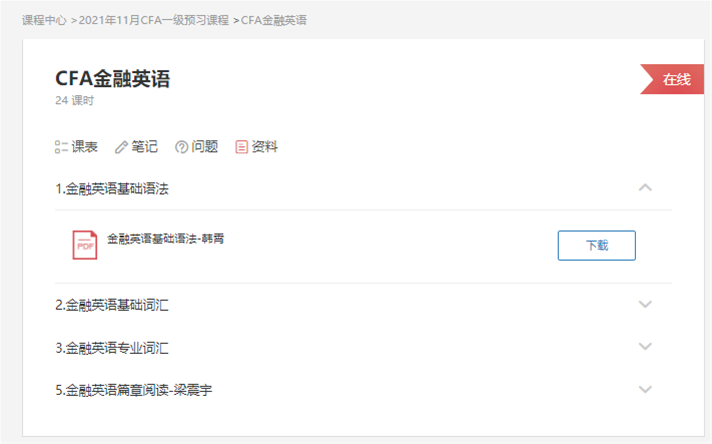Switch to the 课表 tab
Viewport: 712px width, 444px height.
84,147
